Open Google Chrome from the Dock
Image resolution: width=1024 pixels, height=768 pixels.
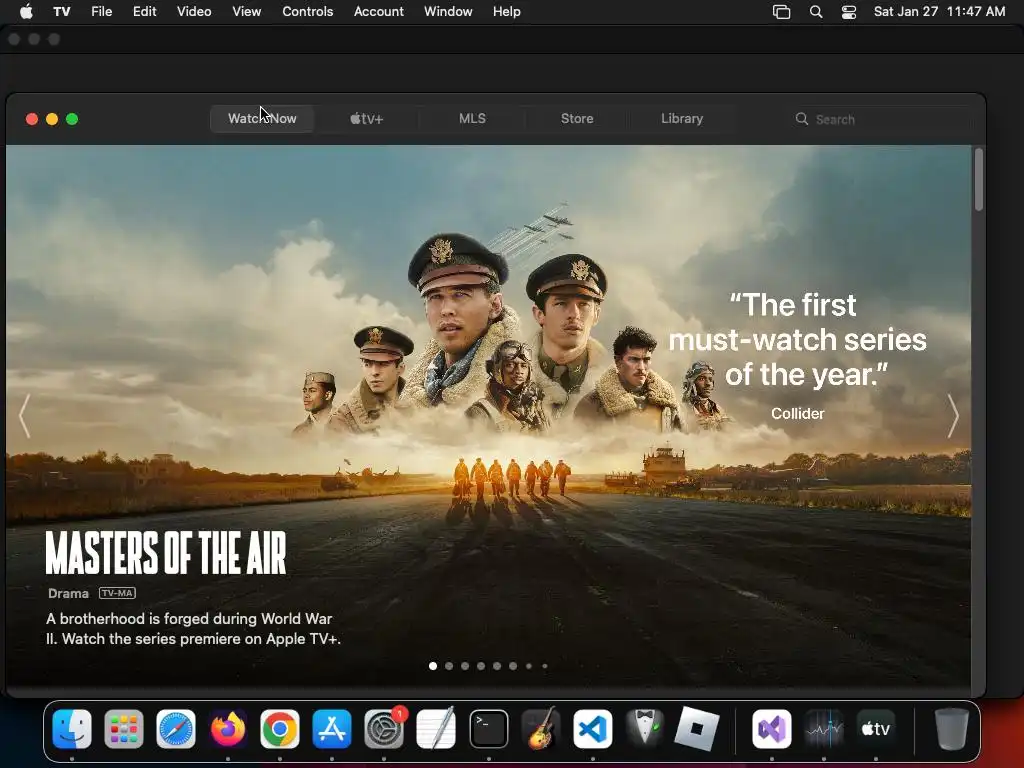280,729
